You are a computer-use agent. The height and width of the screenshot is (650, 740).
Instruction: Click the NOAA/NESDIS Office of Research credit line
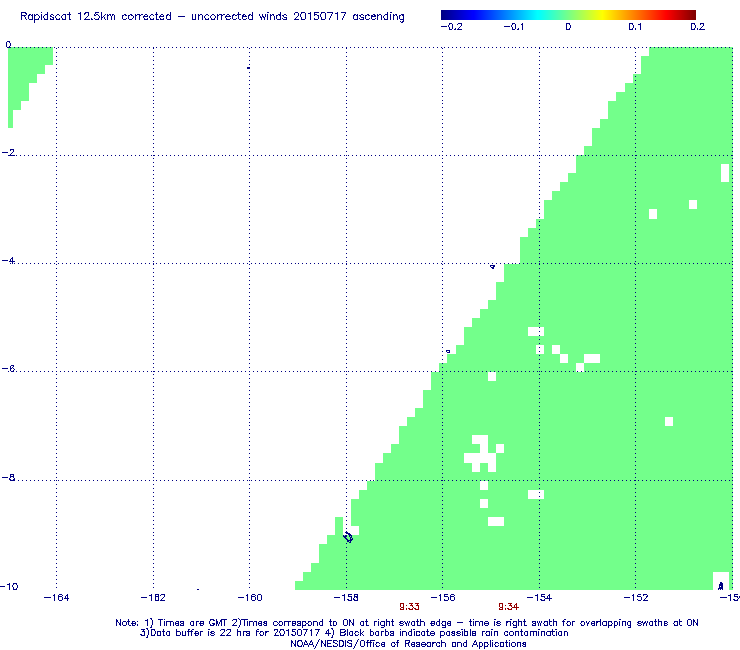pyautogui.click(x=408, y=644)
